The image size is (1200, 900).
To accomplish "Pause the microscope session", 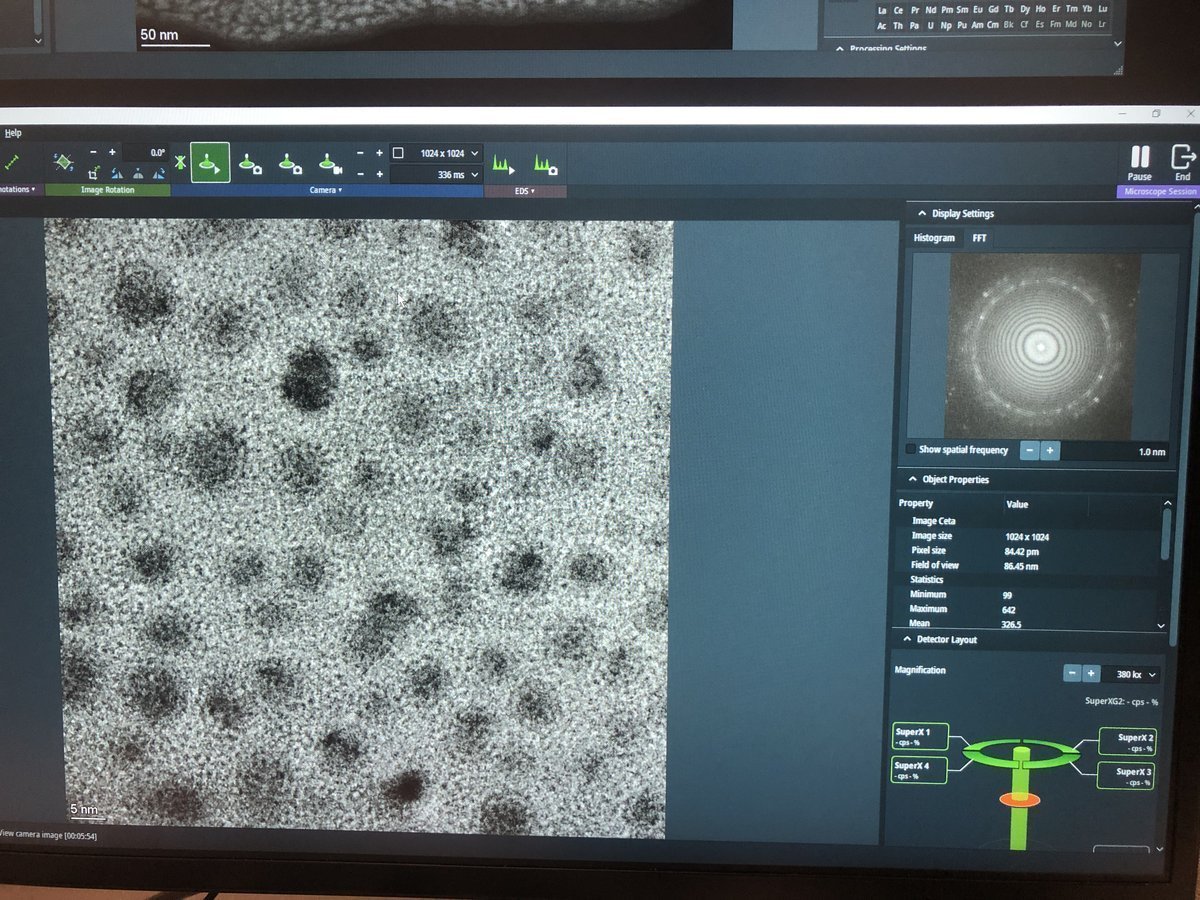I will click(x=1139, y=162).
